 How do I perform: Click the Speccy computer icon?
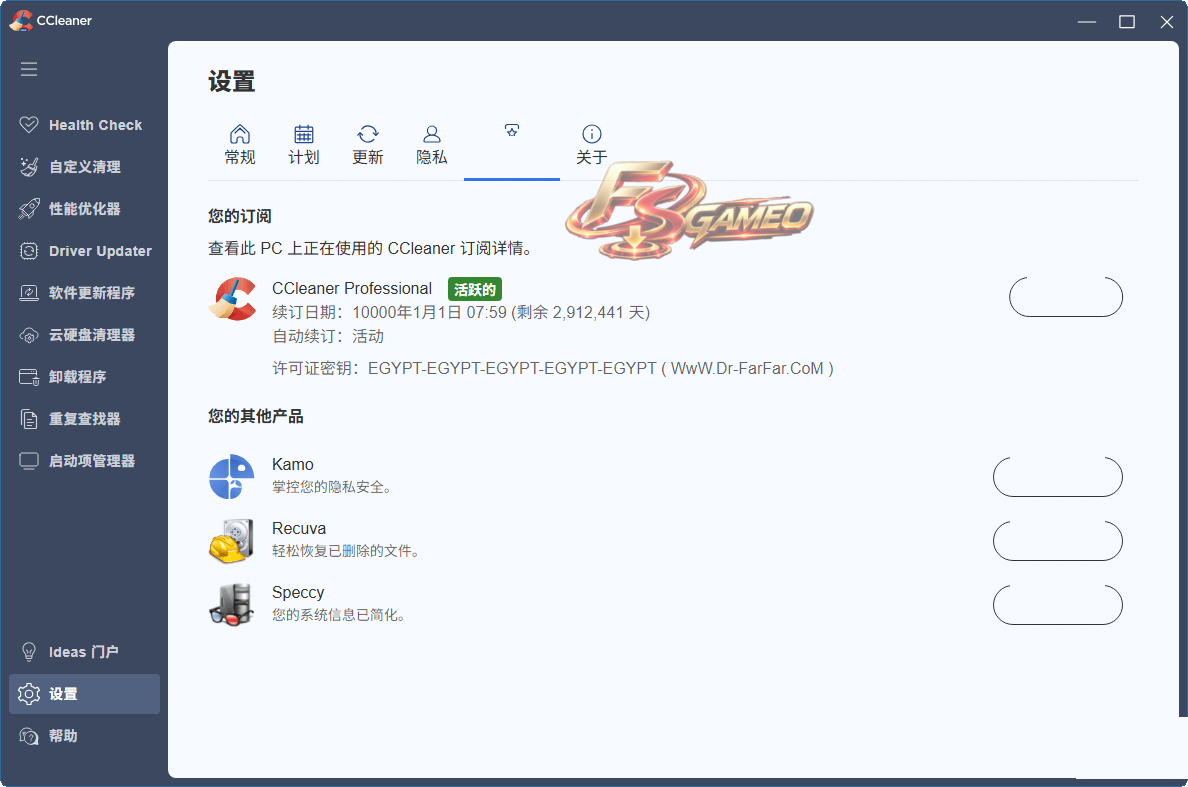(x=231, y=604)
